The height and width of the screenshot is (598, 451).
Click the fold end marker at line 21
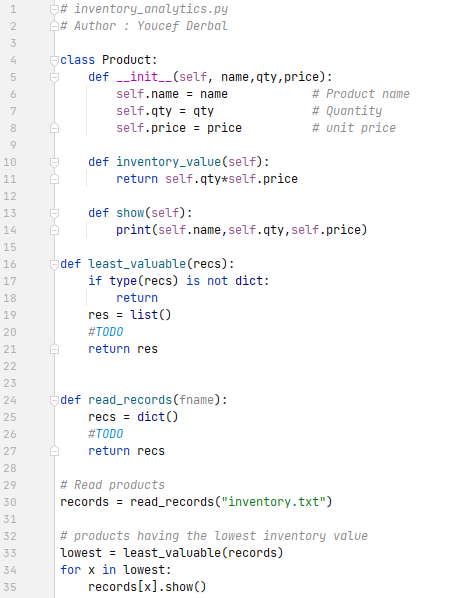(55, 349)
